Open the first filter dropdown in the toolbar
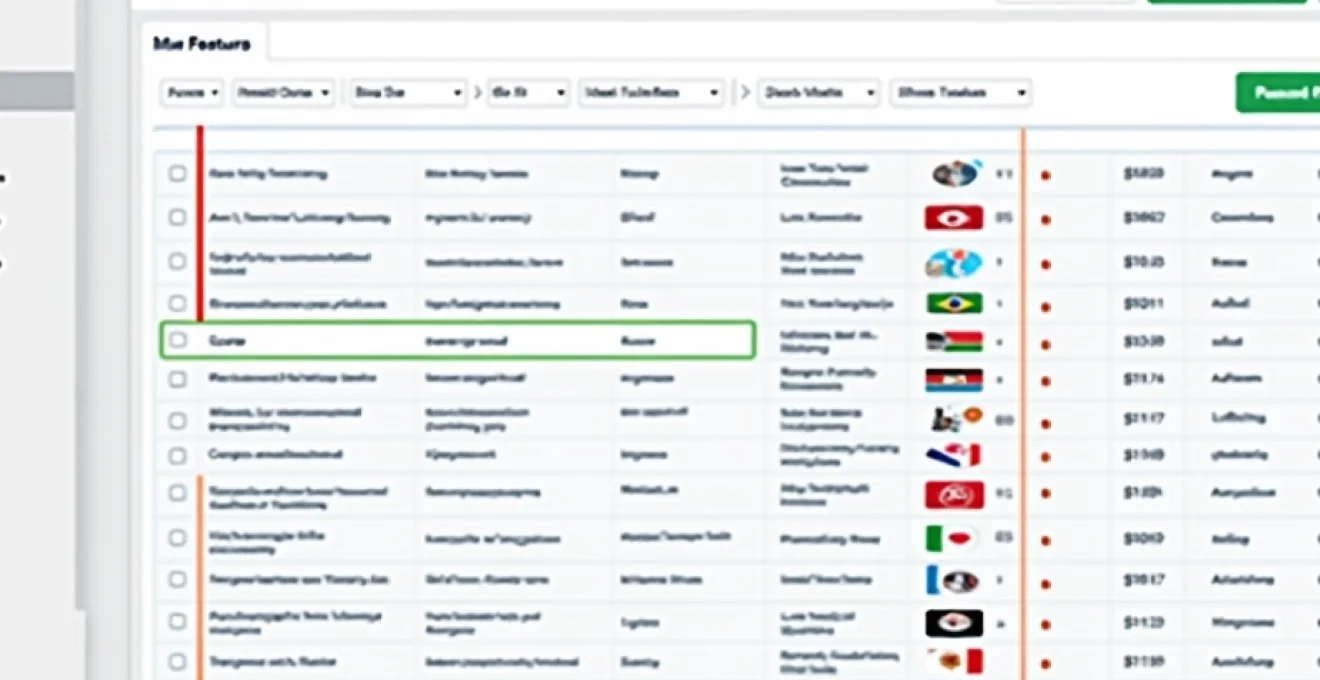This screenshot has width=1320, height=680. tap(192, 93)
